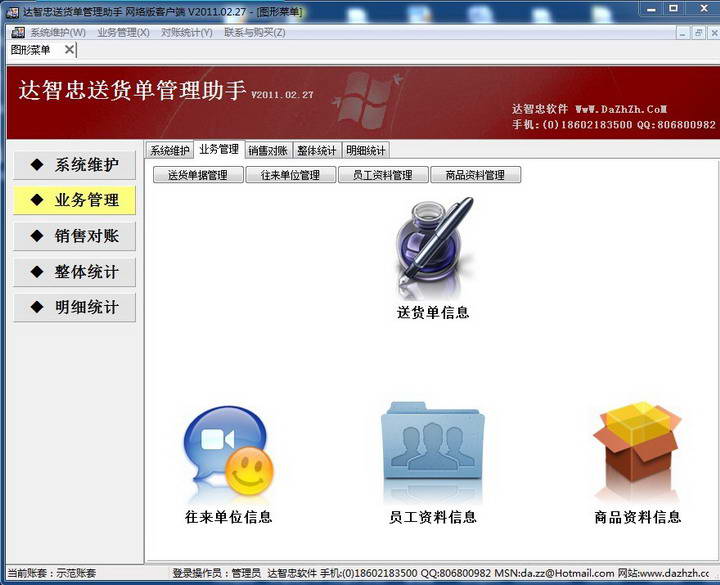Screen dimensions: 720x585
Task: Open the 业务管理(X) menu
Action: coord(123,33)
